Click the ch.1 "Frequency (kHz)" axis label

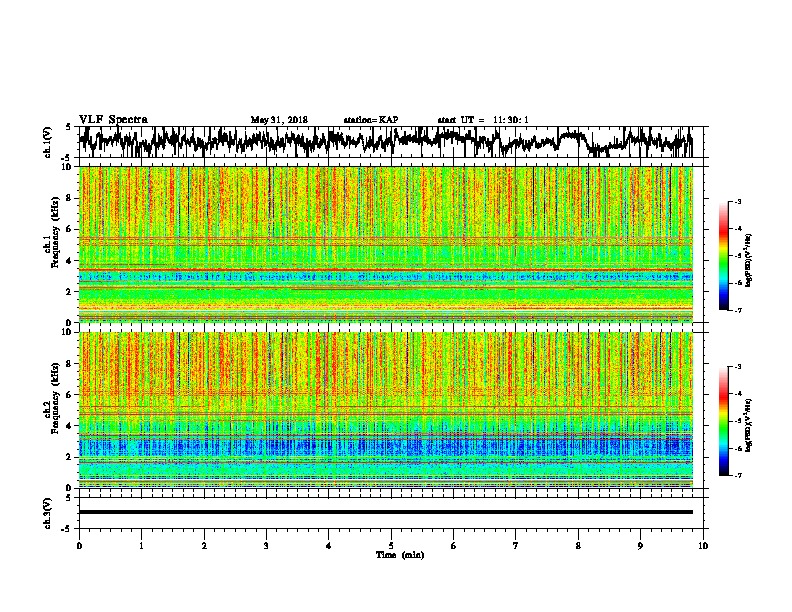(x=56, y=232)
